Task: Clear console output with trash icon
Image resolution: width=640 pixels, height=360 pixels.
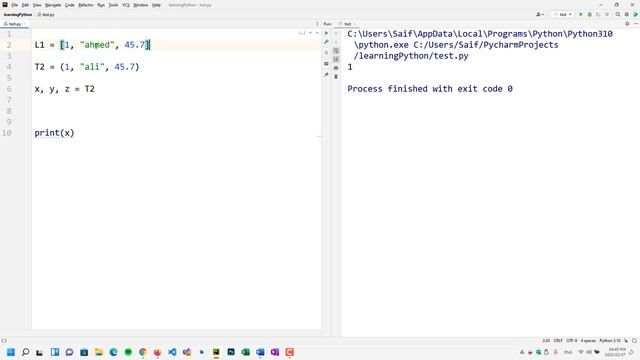Action: point(336,76)
